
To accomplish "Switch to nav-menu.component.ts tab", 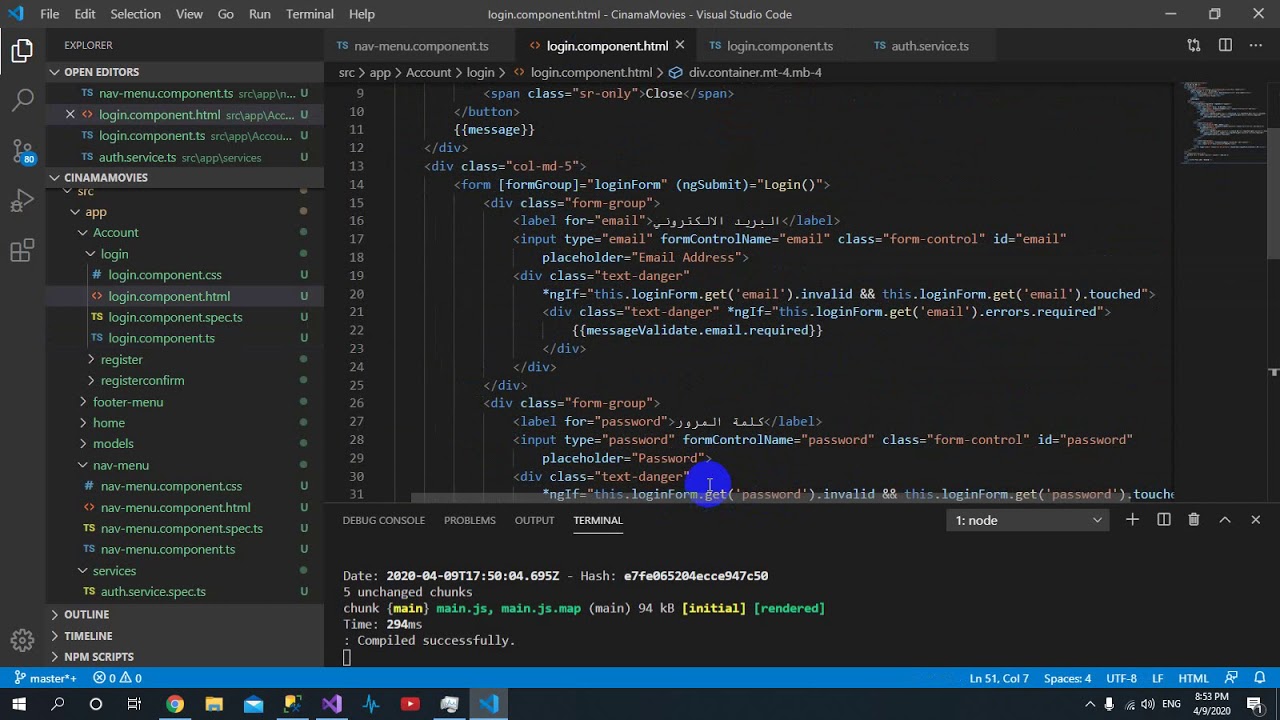I will pos(420,46).
